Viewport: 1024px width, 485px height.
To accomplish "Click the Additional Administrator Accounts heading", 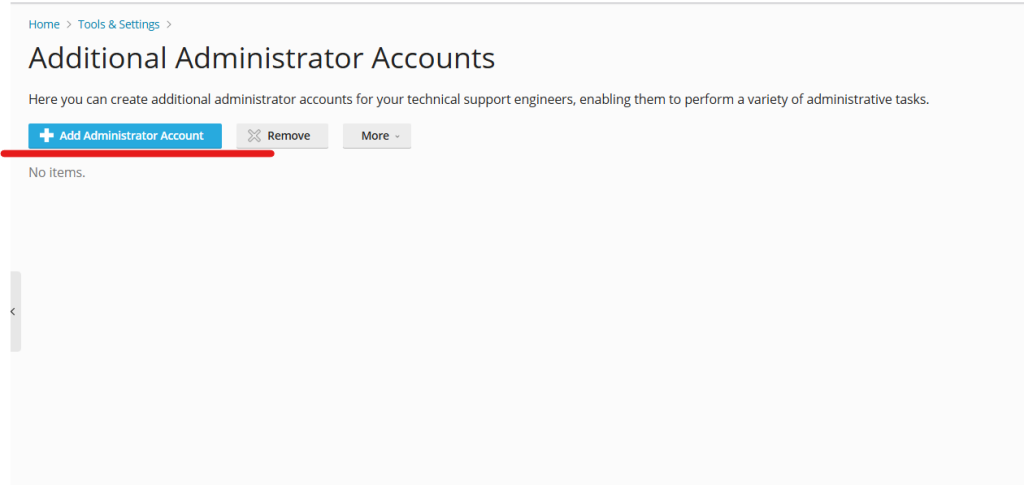I will (x=262, y=58).
